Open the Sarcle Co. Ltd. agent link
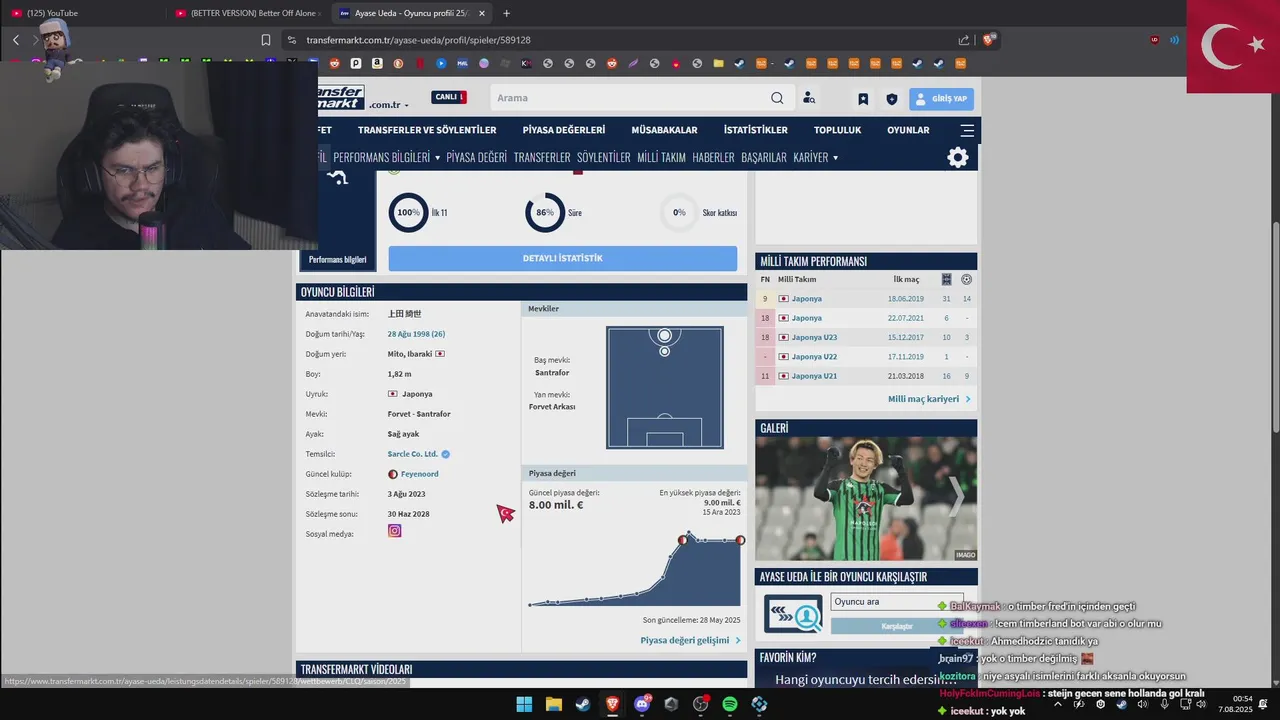Viewport: 1280px width, 720px height. click(413, 454)
